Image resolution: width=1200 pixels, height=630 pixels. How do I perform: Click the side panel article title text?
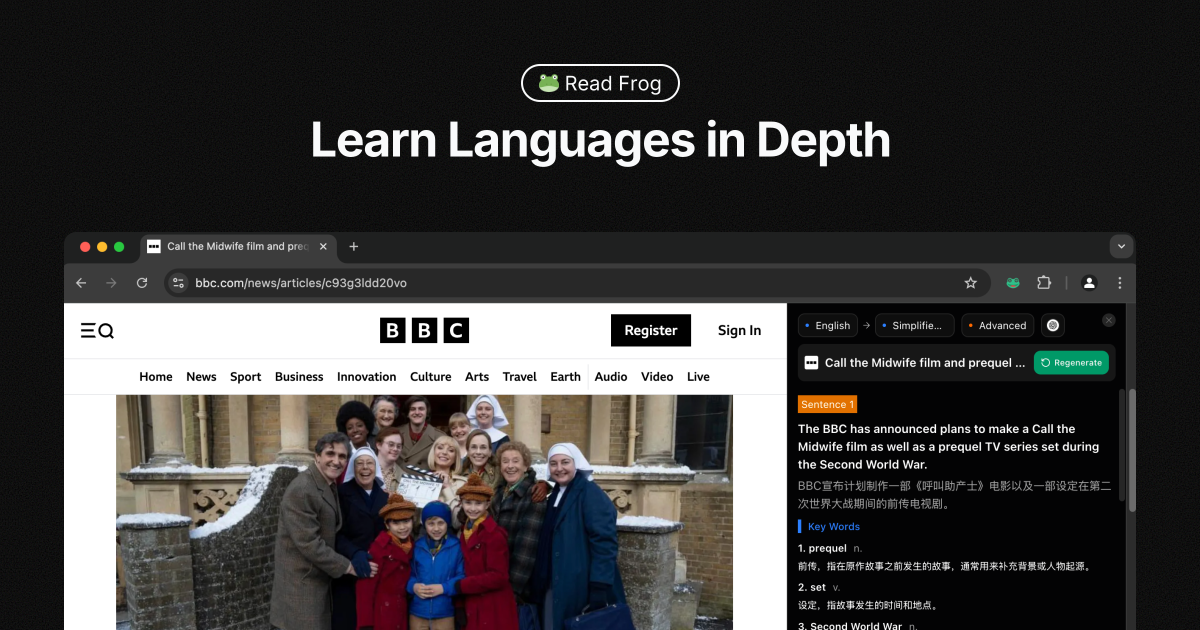tap(925, 363)
